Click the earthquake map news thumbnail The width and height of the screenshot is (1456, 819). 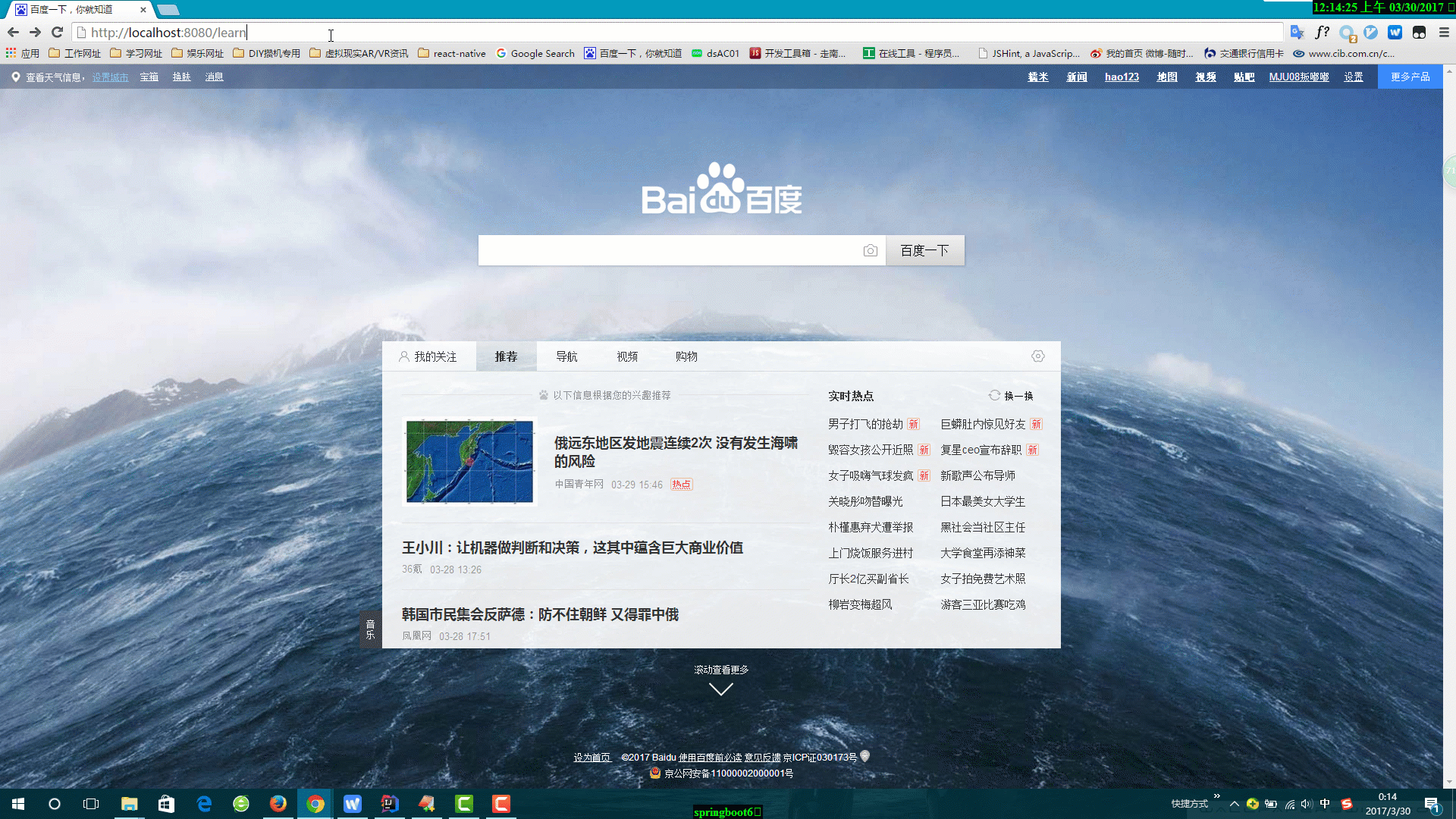[x=469, y=461]
